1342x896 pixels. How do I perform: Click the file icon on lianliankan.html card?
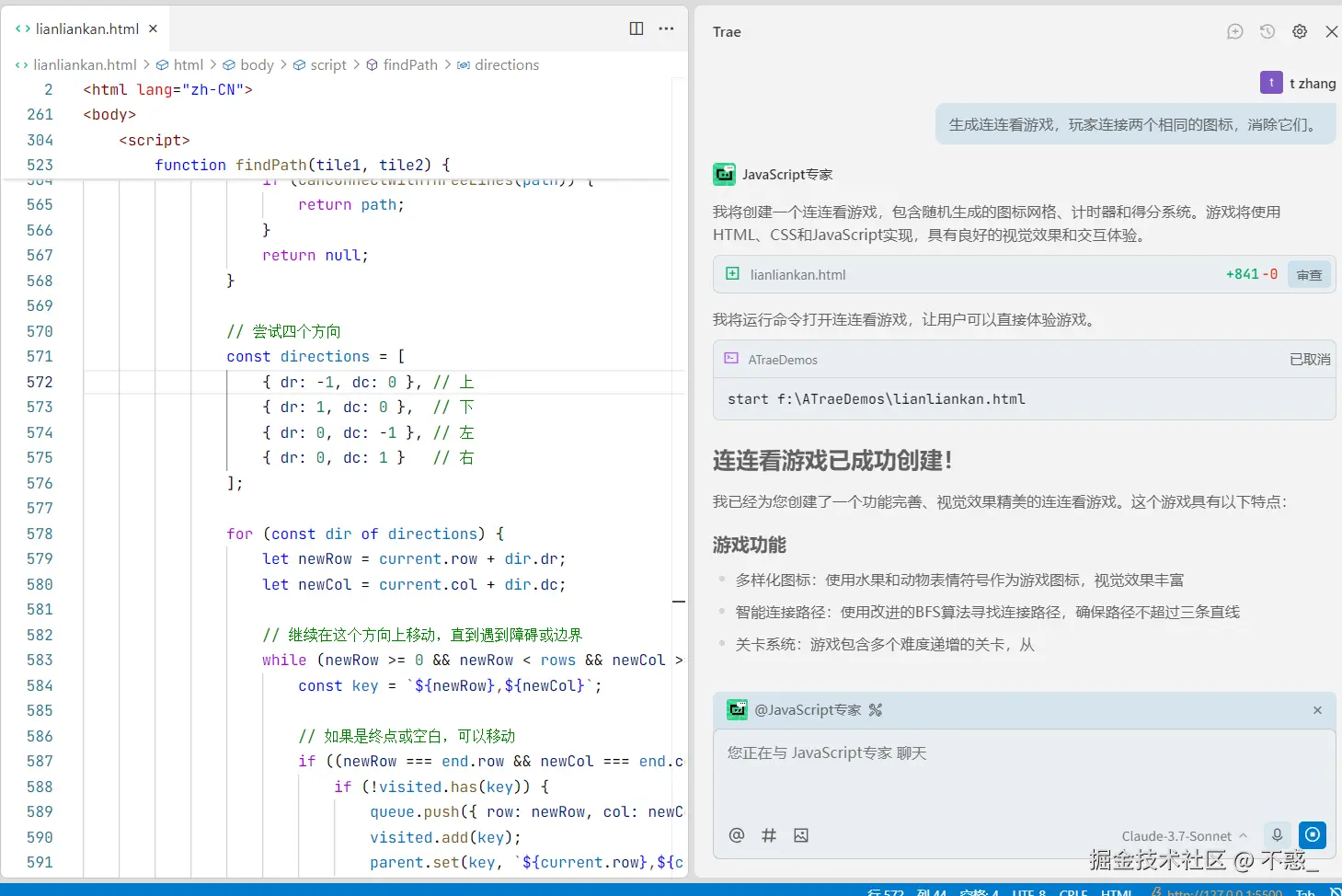(x=732, y=273)
